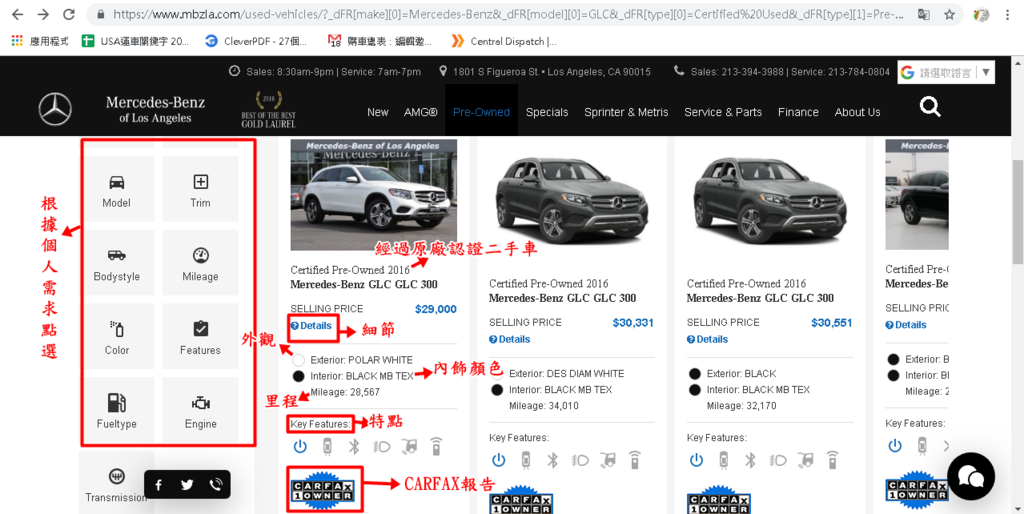Open the About Us menu item
Screen dimensions: 1024x514
click(x=857, y=112)
